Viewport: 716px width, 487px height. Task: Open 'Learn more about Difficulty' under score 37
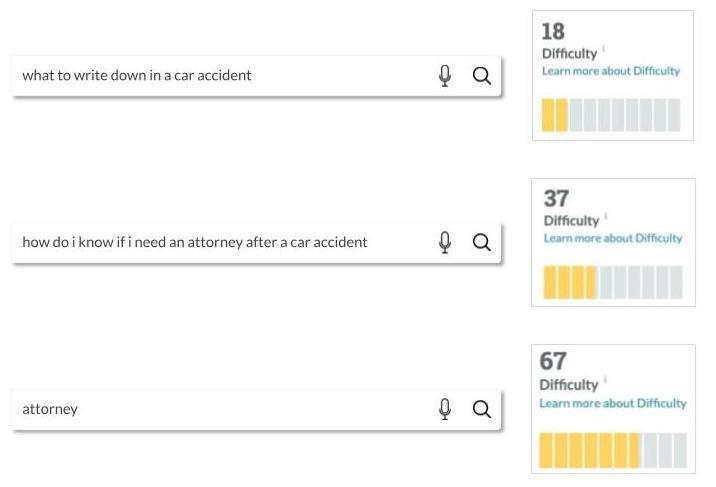coord(612,238)
